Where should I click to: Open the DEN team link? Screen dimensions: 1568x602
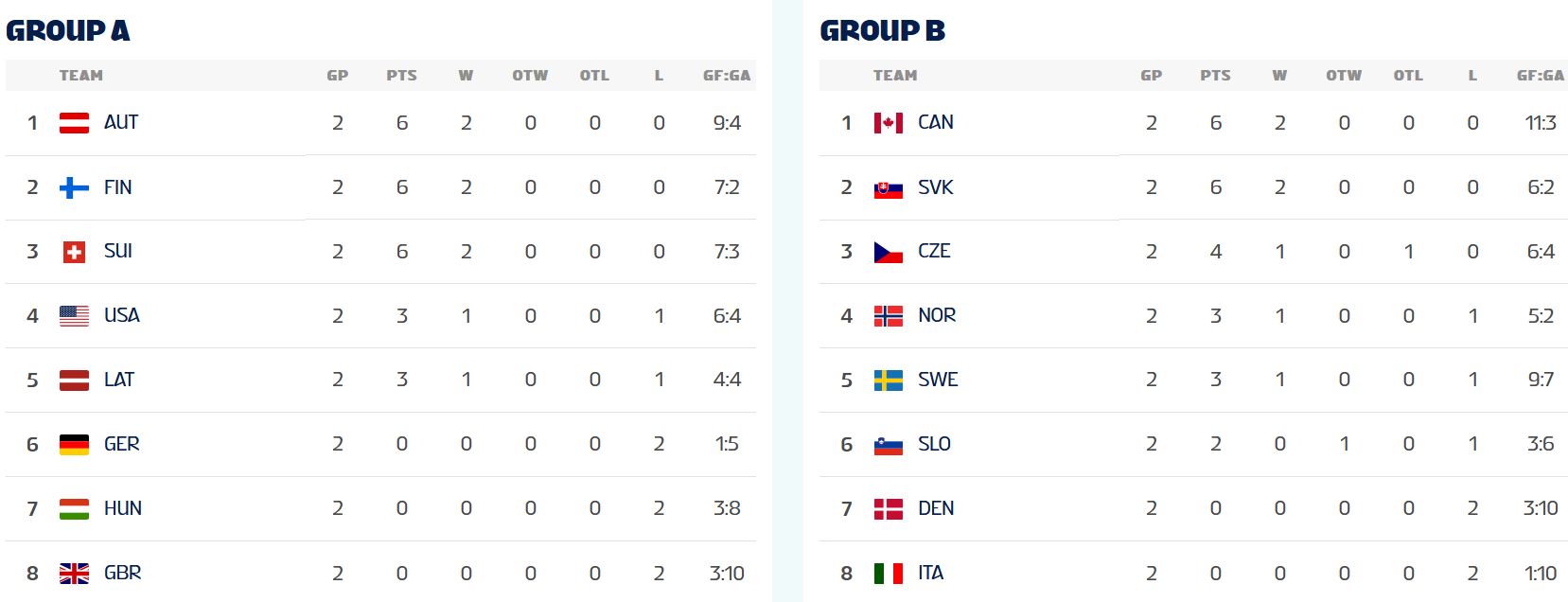pos(936,508)
